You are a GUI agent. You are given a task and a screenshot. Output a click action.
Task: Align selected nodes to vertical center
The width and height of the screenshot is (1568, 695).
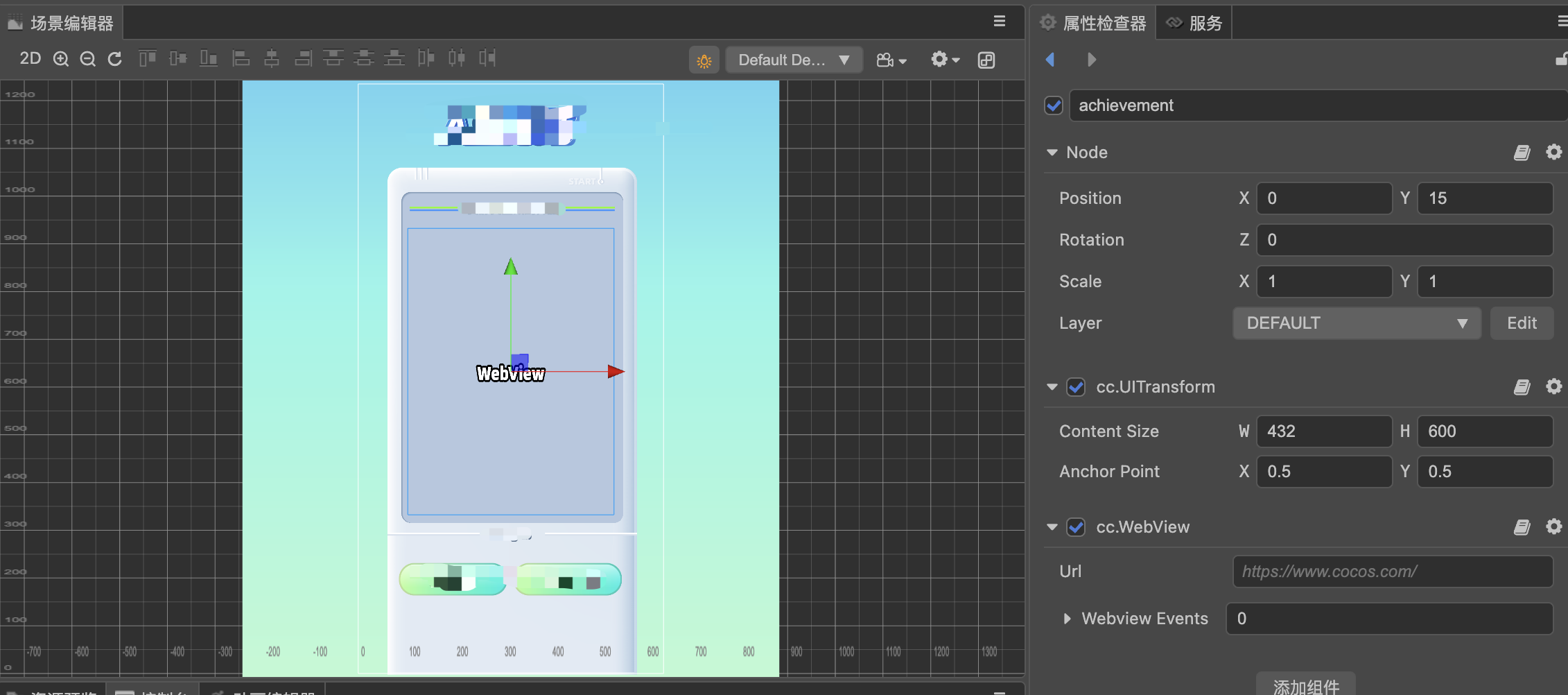178,58
